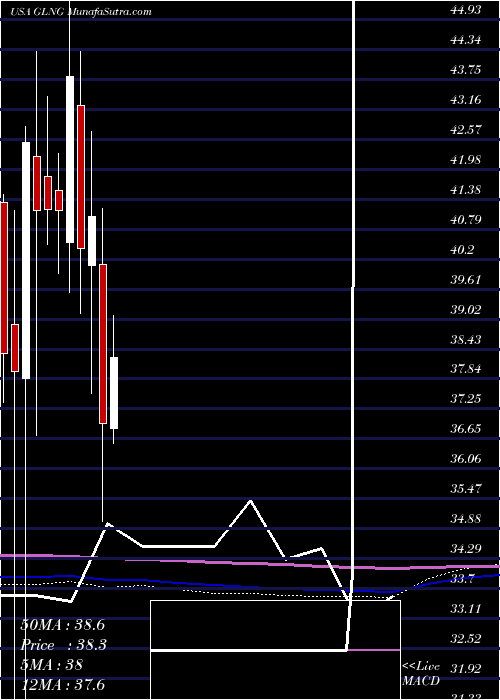Click the 42.57 price axis value
500x700 pixels.
466,130
